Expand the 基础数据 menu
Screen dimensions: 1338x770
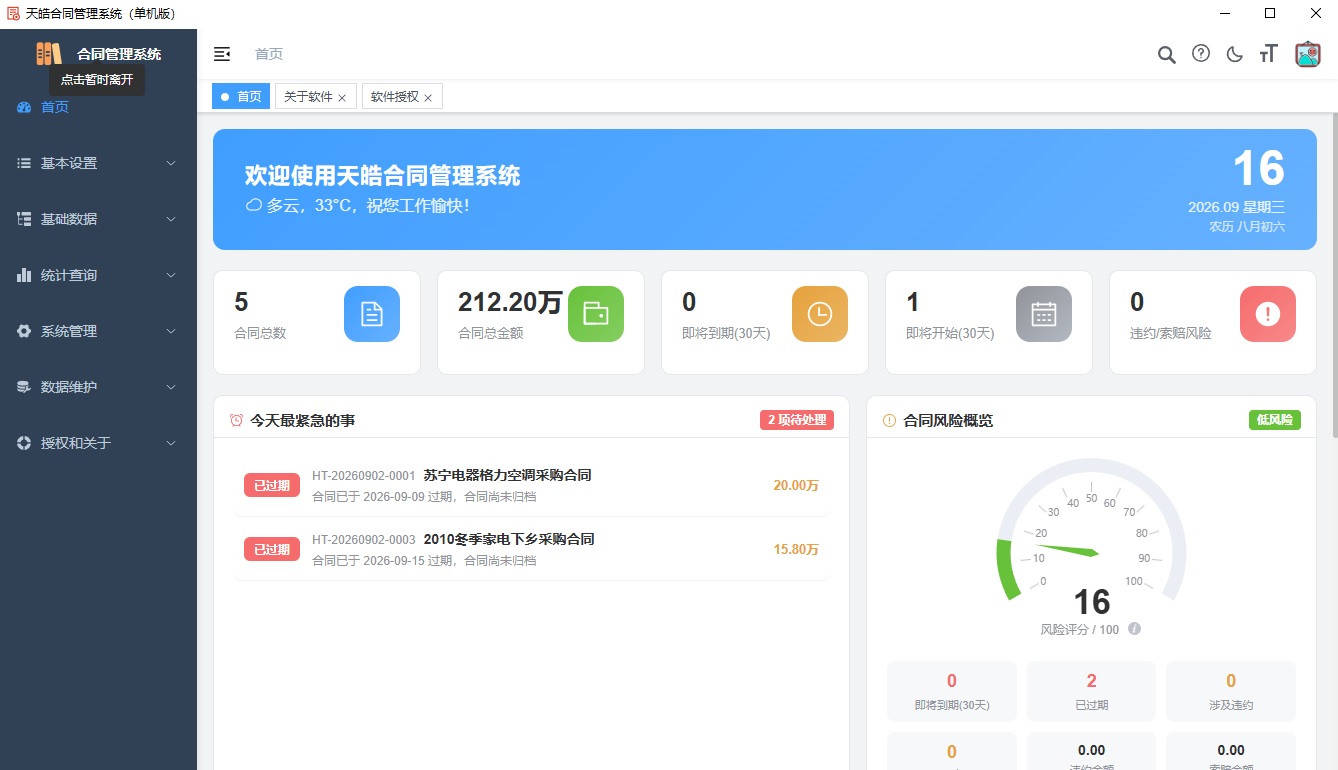[x=98, y=219]
